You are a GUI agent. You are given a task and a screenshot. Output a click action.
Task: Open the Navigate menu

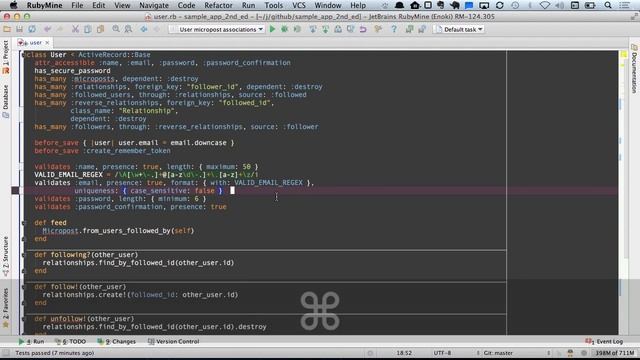(154, 5)
